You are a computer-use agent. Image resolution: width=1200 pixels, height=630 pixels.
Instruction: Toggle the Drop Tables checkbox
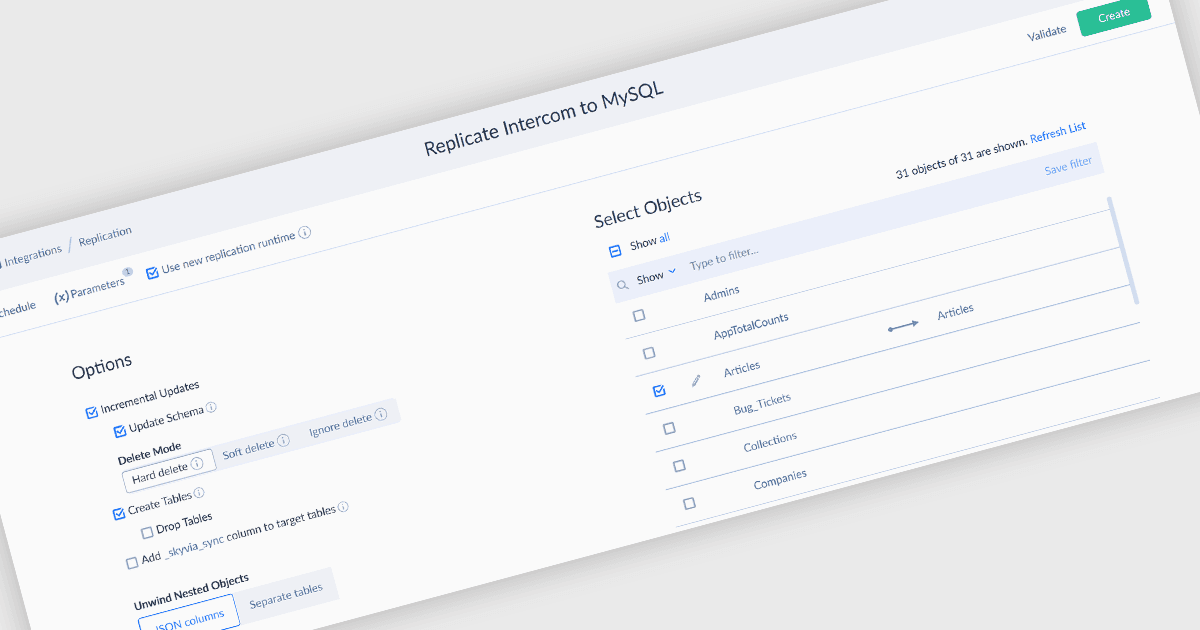point(147,532)
